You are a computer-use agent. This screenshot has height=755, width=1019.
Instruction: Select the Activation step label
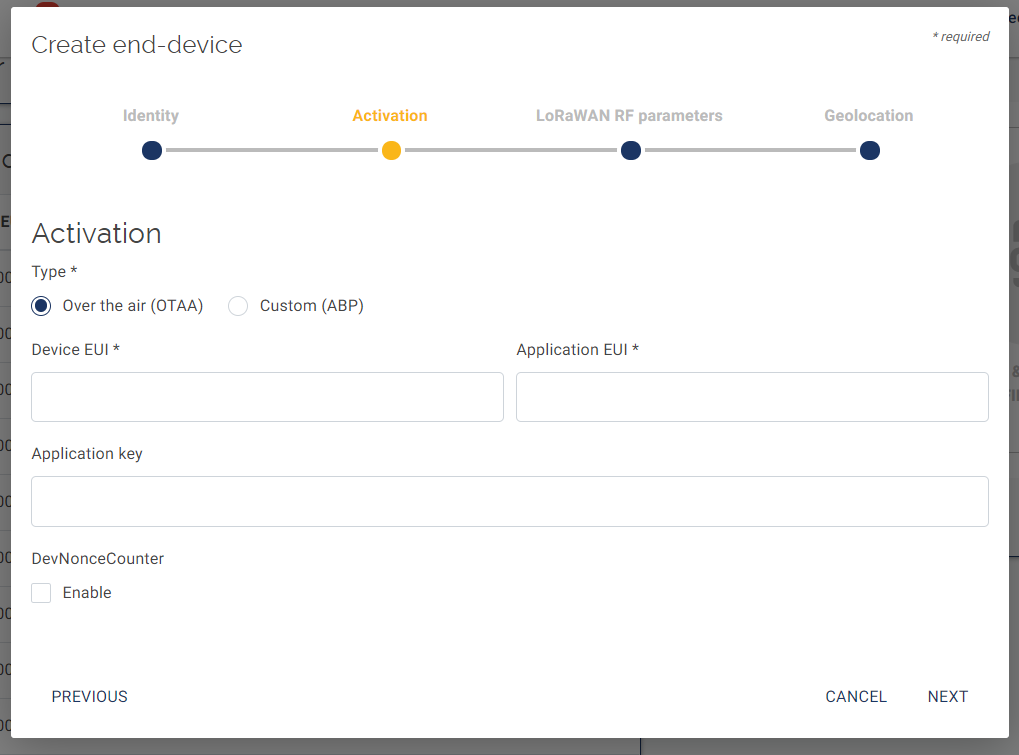tap(390, 116)
